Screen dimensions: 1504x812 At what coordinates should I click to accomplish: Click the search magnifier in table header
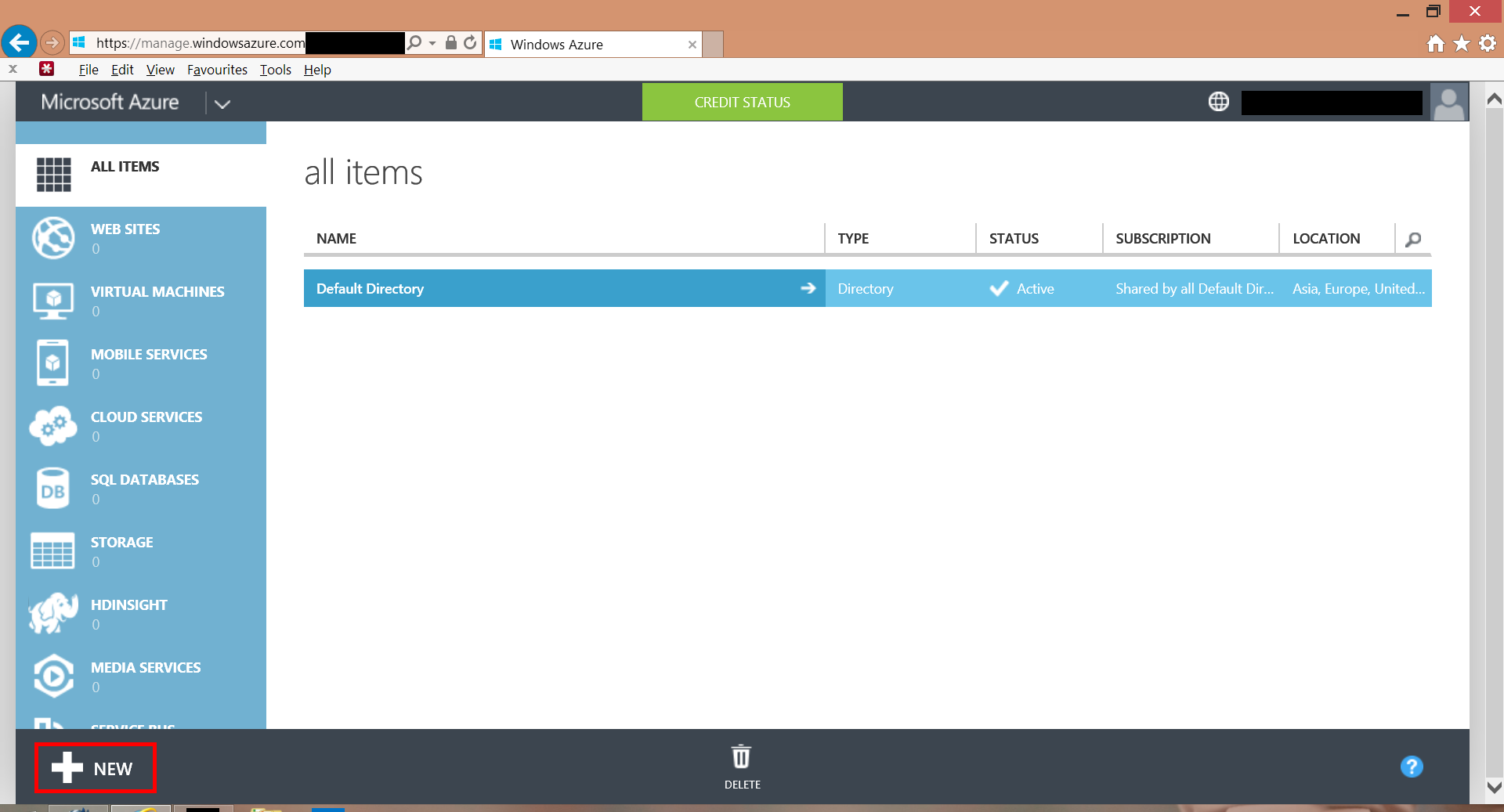[x=1413, y=240]
